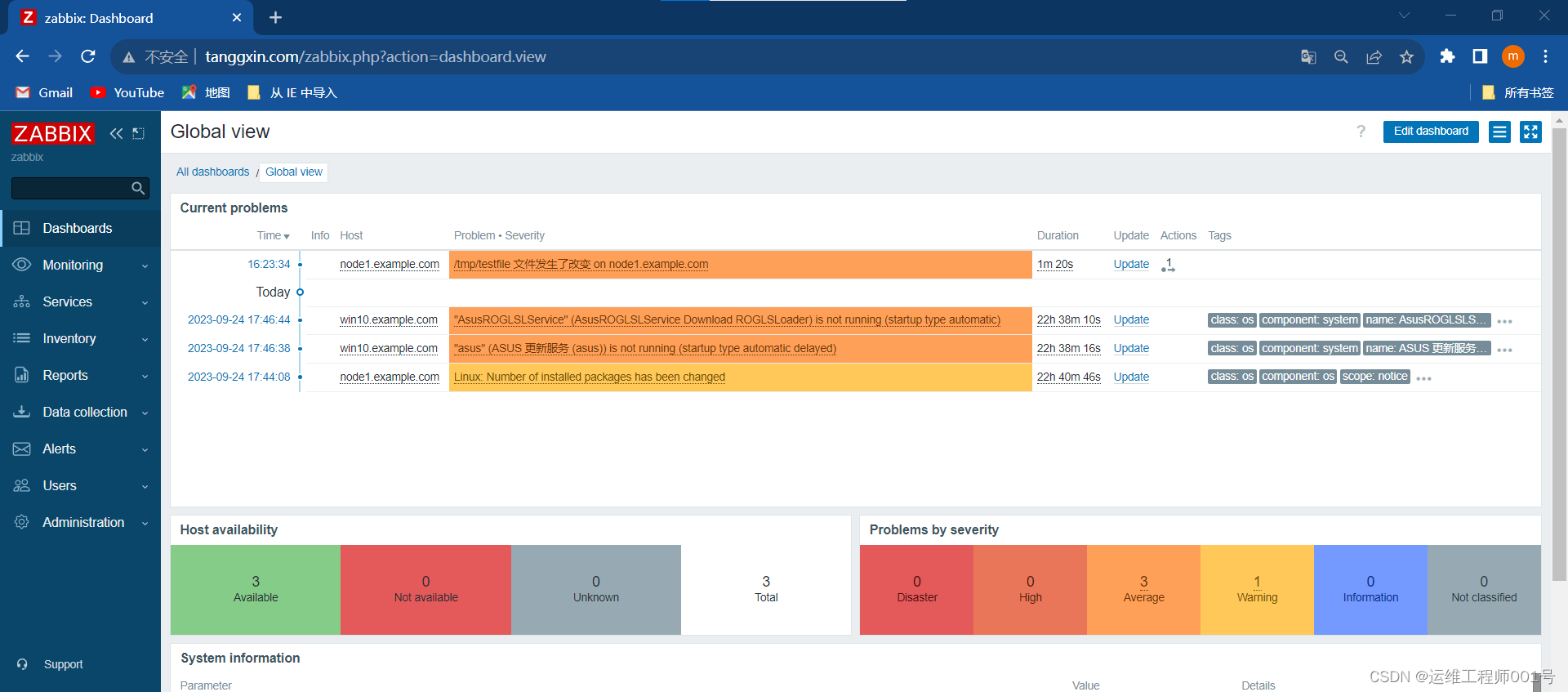Go to All dashboards breadcrumb
This screenshot has height=692, width=1568.
point(212,172)
